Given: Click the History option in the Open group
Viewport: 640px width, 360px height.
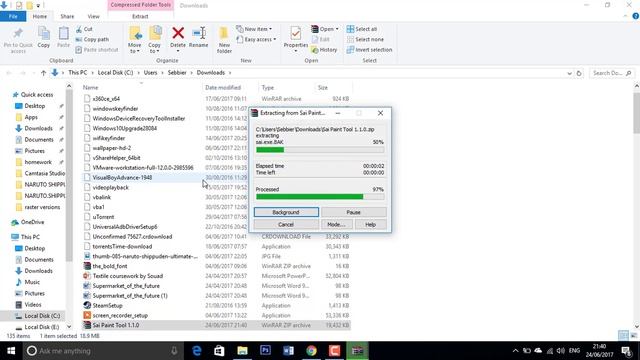Looking at the screenshot, I should click(x=324, y=50).
